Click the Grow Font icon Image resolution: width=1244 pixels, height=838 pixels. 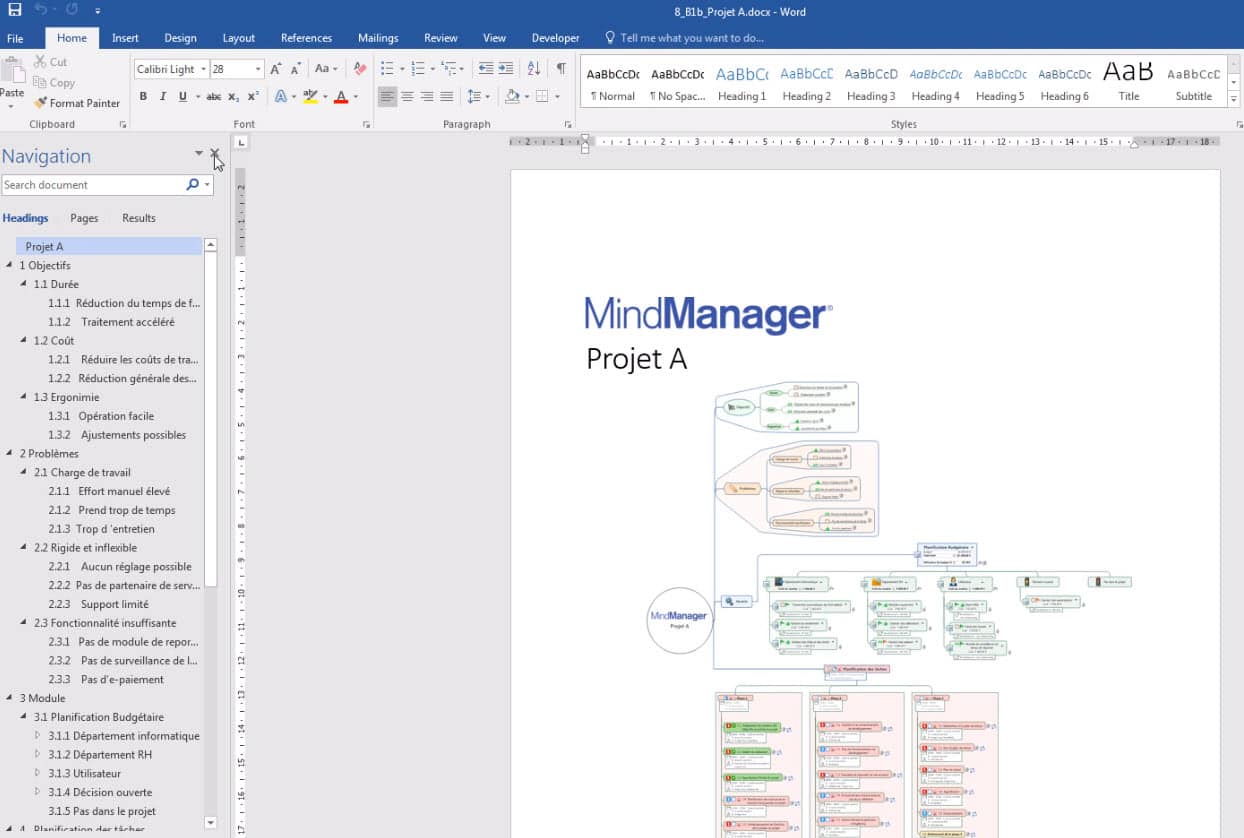tap(276, 69)
